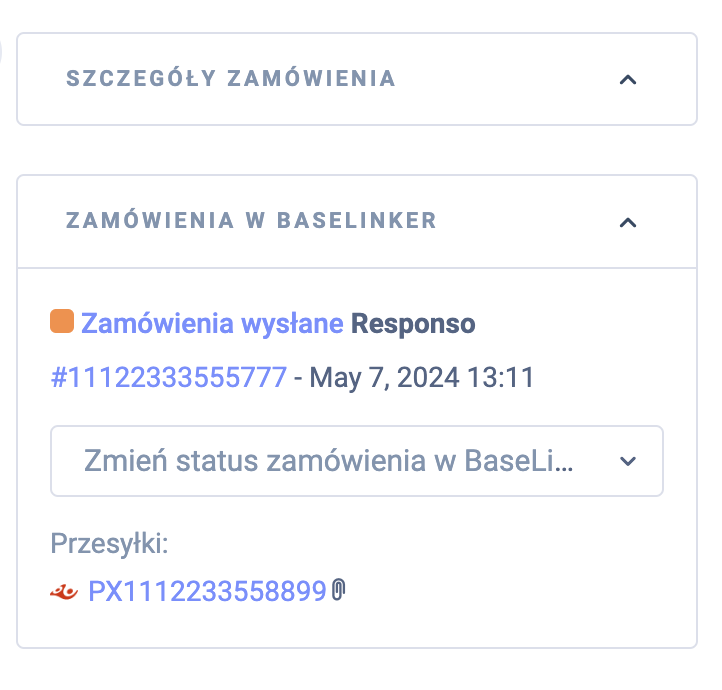The height and width of the screenshot is (690, 722).
Task: Click the Przesyłki label
Action: (110, 544)
